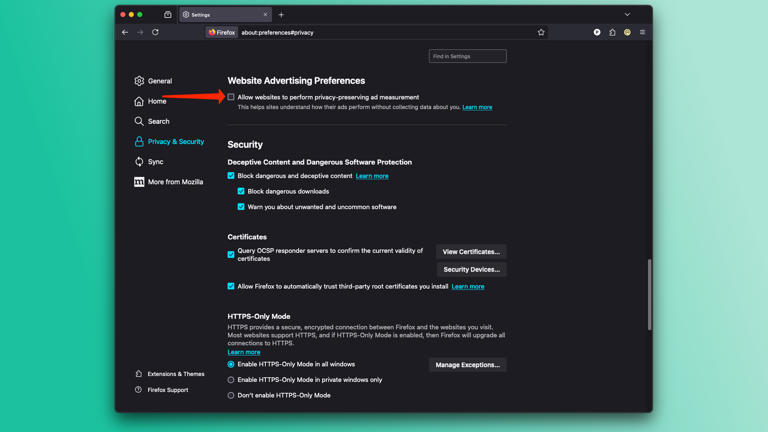Click the emoji profile icon in toolbar

(x=627, y=32)
